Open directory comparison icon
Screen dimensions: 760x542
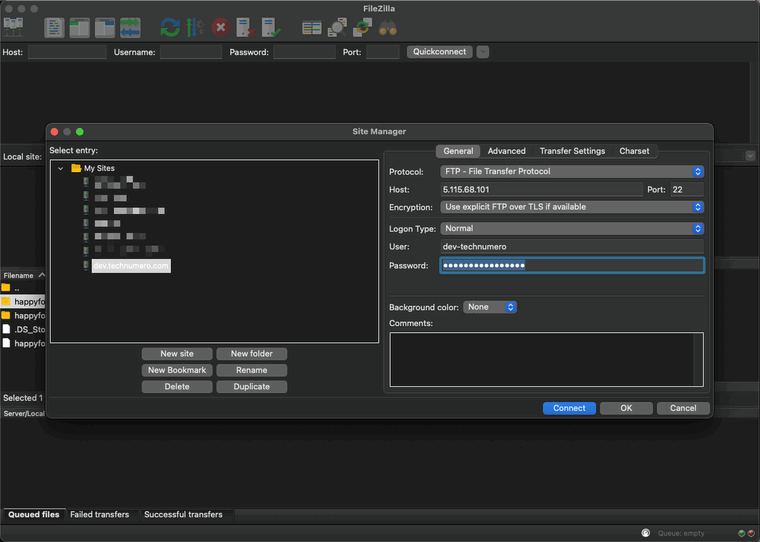point(337,27)
